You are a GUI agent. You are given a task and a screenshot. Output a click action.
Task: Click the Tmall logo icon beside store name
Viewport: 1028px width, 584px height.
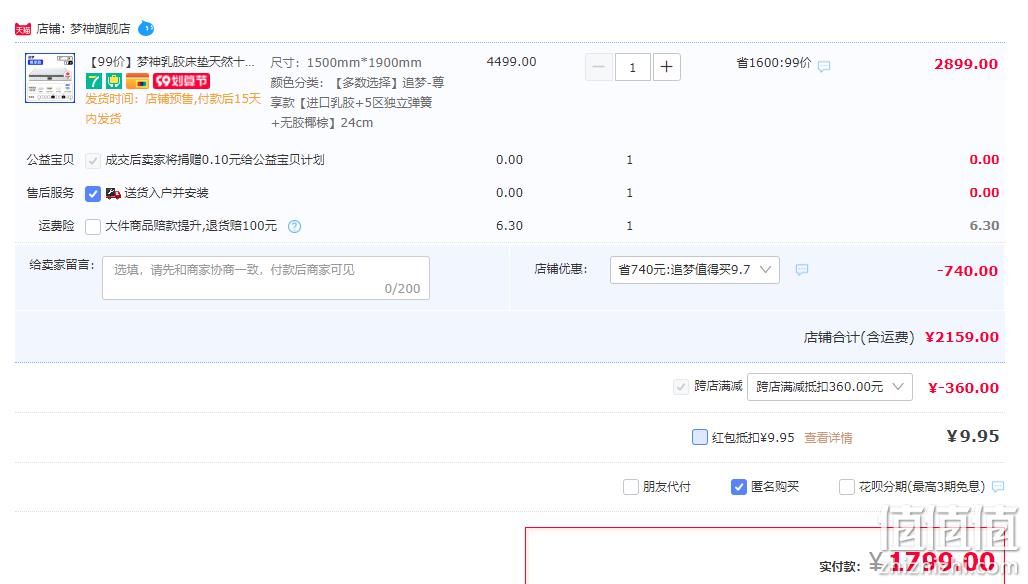tap(23, 29)
